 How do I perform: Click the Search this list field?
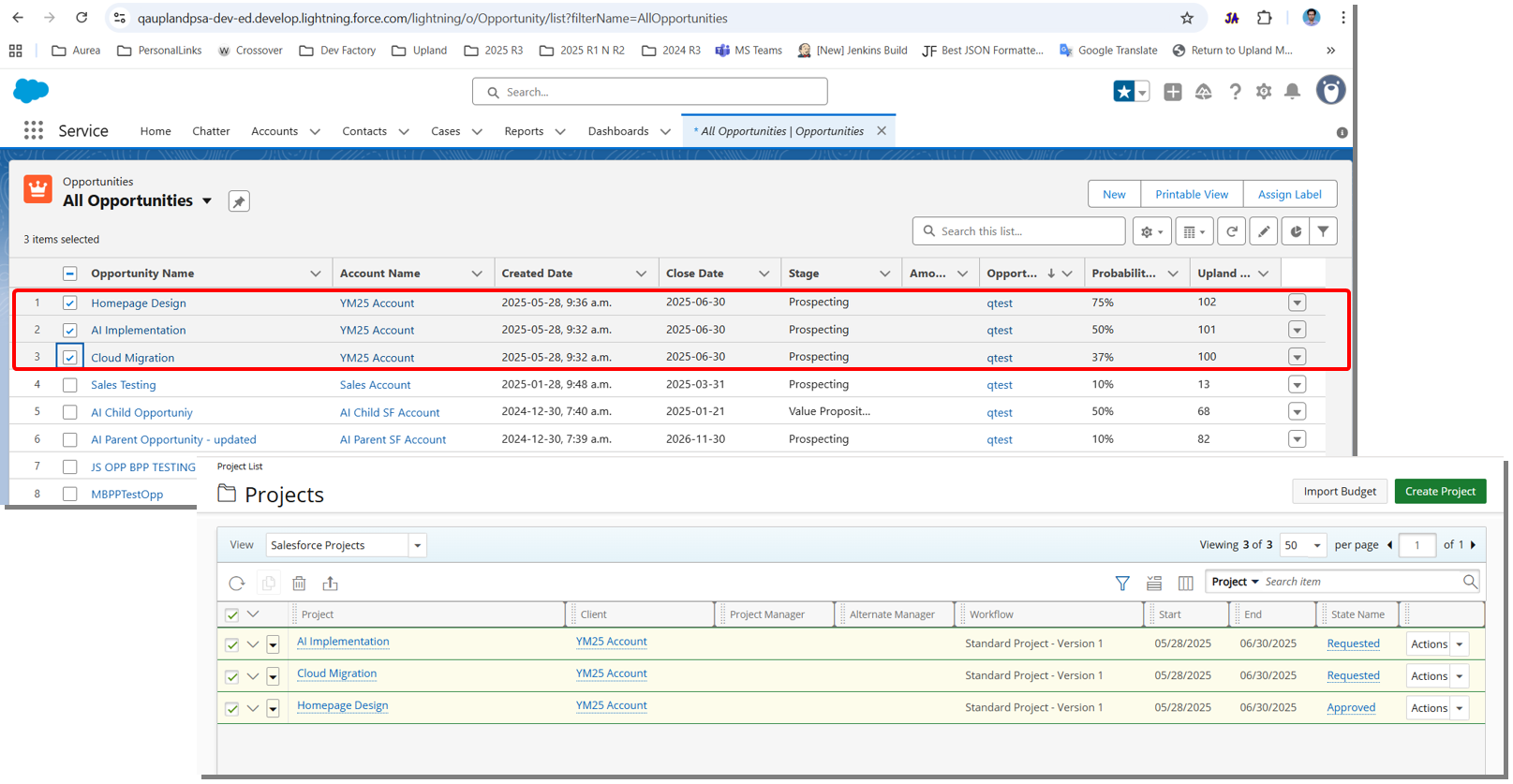pos(1018,231)
